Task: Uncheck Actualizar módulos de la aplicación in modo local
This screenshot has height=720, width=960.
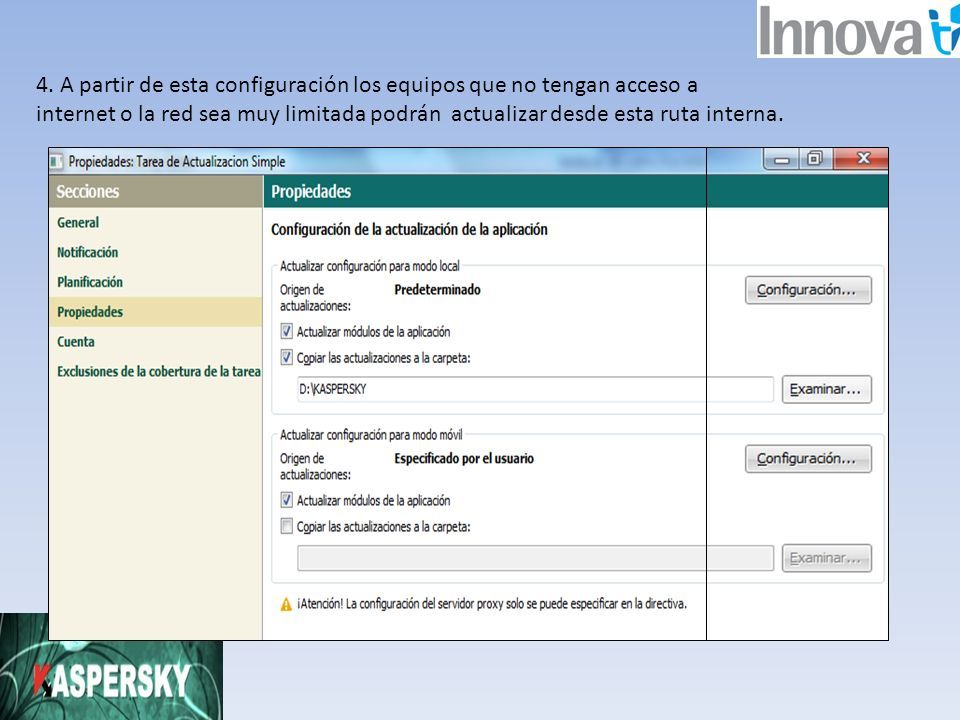Action: point(287,332)
